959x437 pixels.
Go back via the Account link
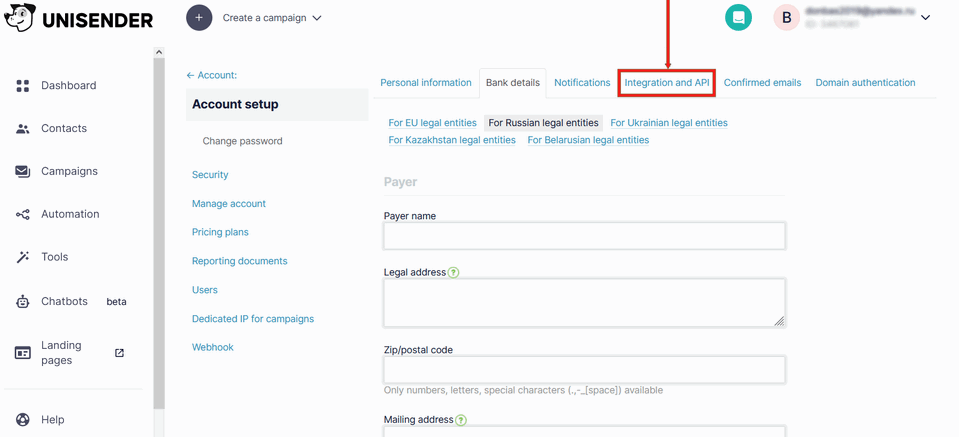click(x=211, y=75)
